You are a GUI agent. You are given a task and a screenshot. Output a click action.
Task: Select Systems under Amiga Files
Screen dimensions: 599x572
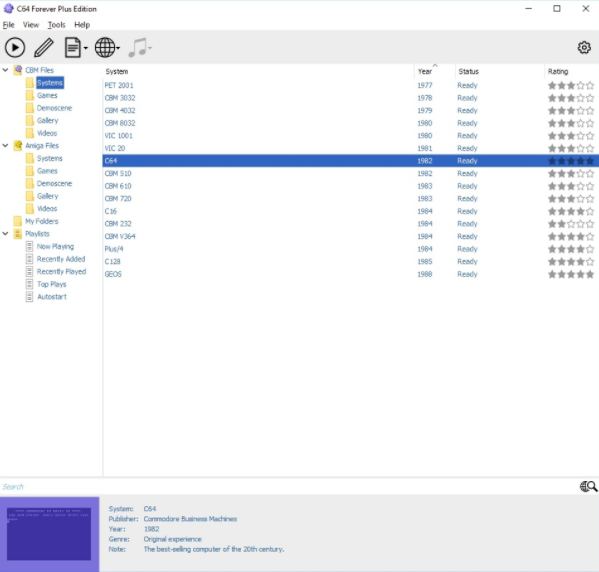(50, 158)
